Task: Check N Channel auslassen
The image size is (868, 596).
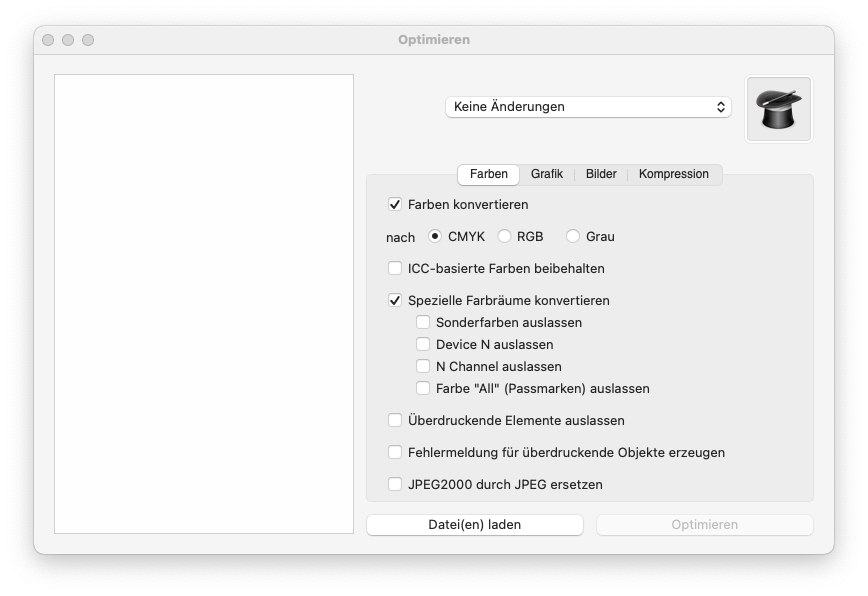Action: coord(423,366)
